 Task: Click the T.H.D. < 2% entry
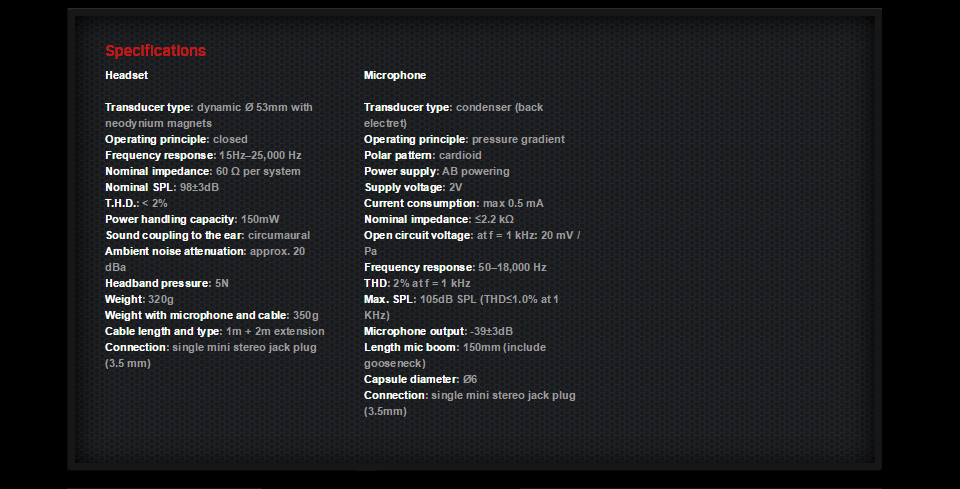point(136,203)
